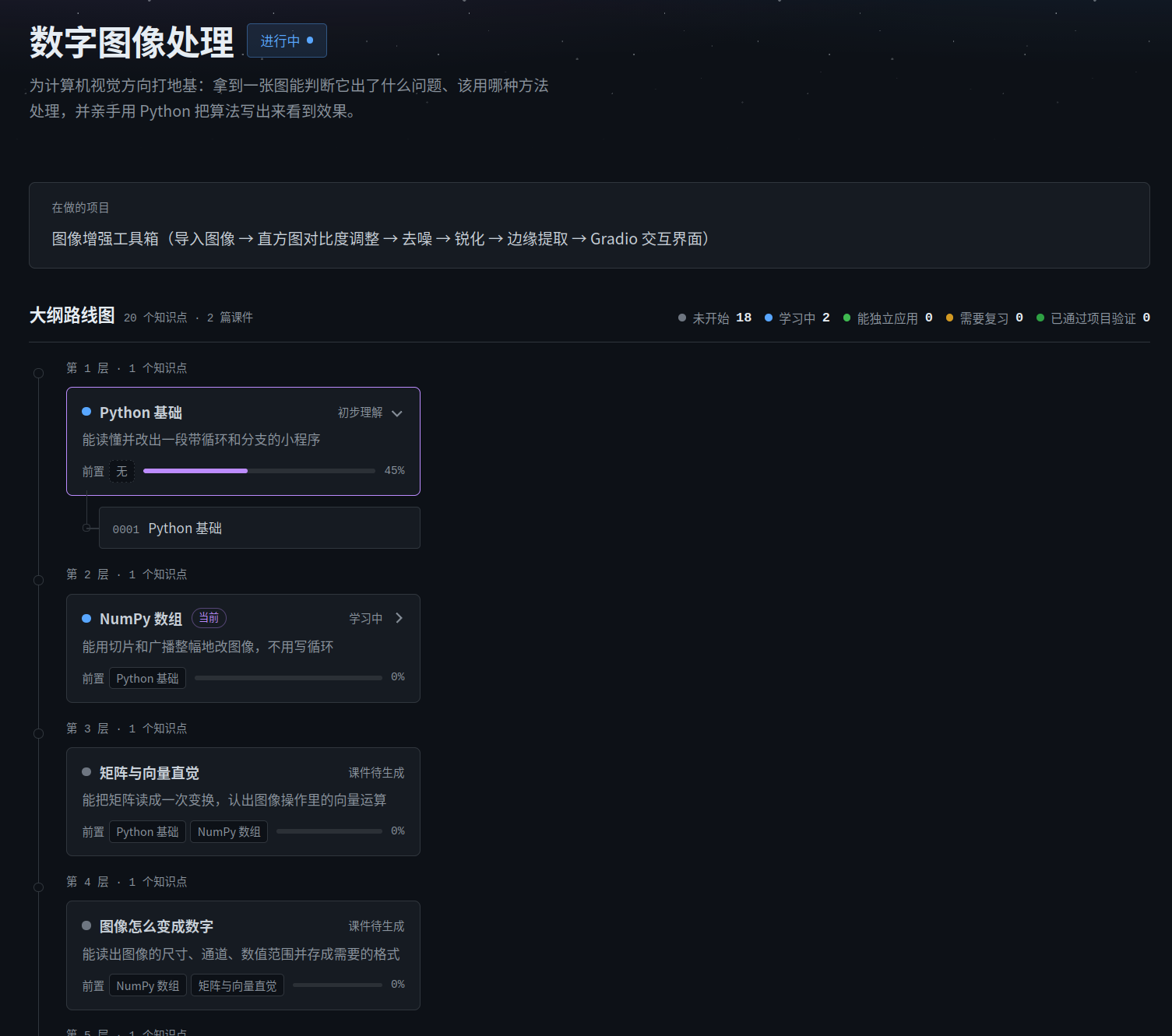Click the NumPy 数组 progress bar at 0%

click(288, 678)
